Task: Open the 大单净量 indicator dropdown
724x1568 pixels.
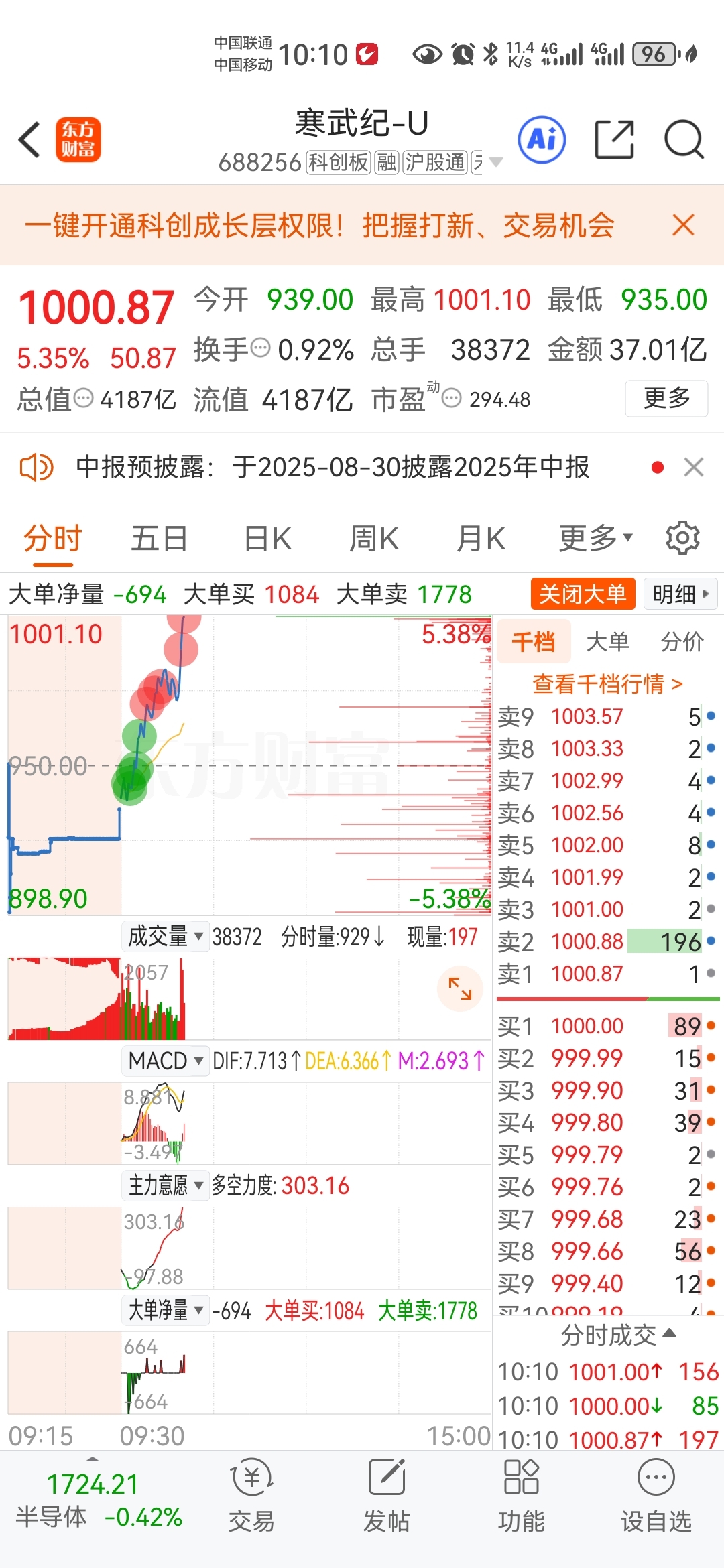Action: point(166,1310)
